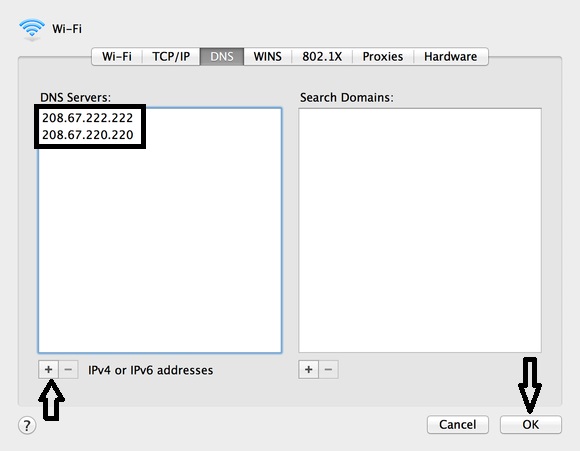Image resolution: width=580 pixels, height=451 pixels.
Task: Select DNS server 208.67.220.220
Action: tap(87, 135)
